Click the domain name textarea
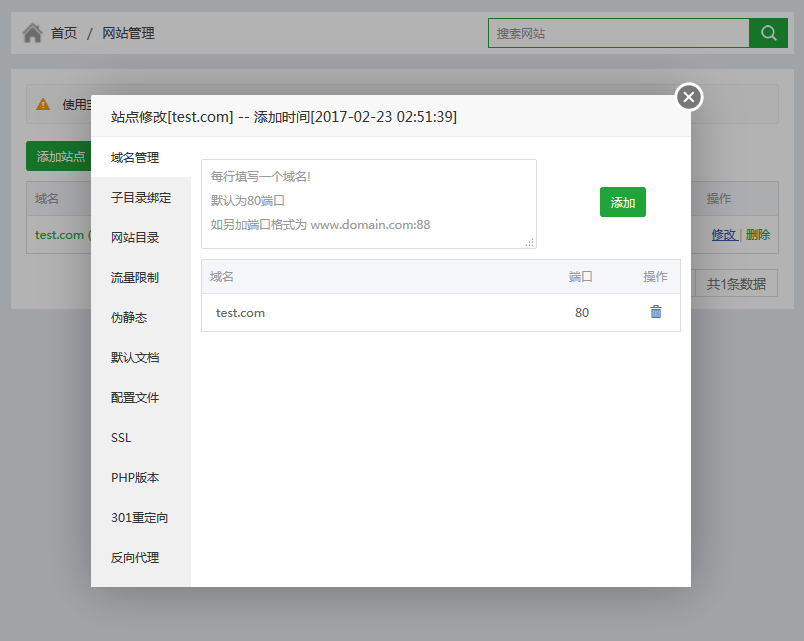804x641 pixels. [x=368, y=203]
